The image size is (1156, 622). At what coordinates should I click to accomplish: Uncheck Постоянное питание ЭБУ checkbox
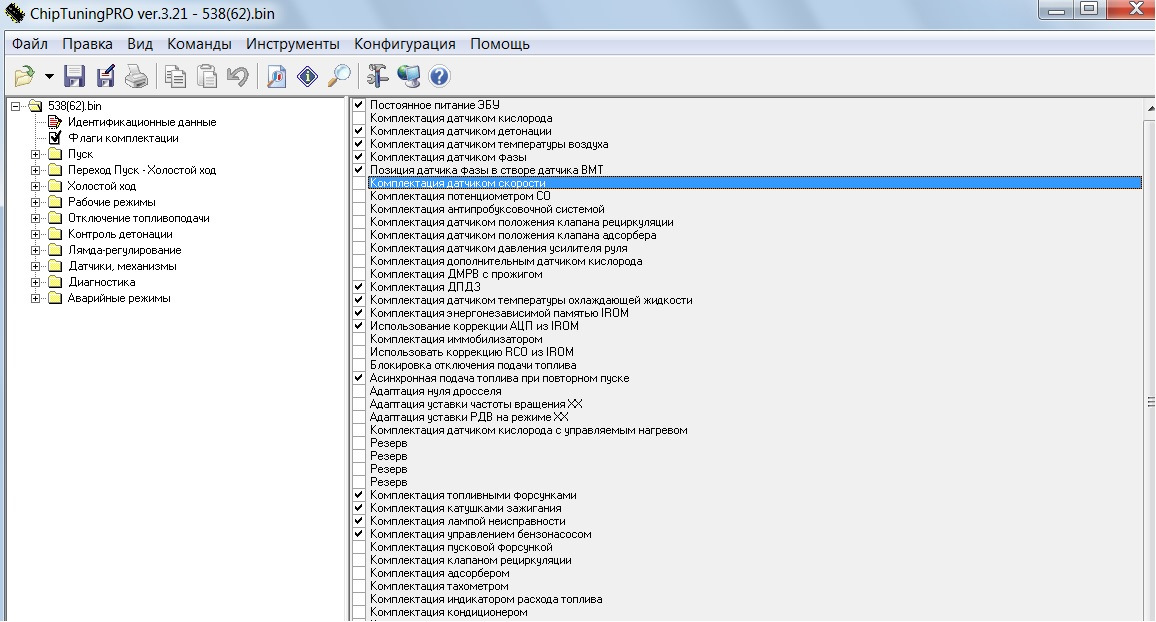pyautogui.click(x=359, y=105)
